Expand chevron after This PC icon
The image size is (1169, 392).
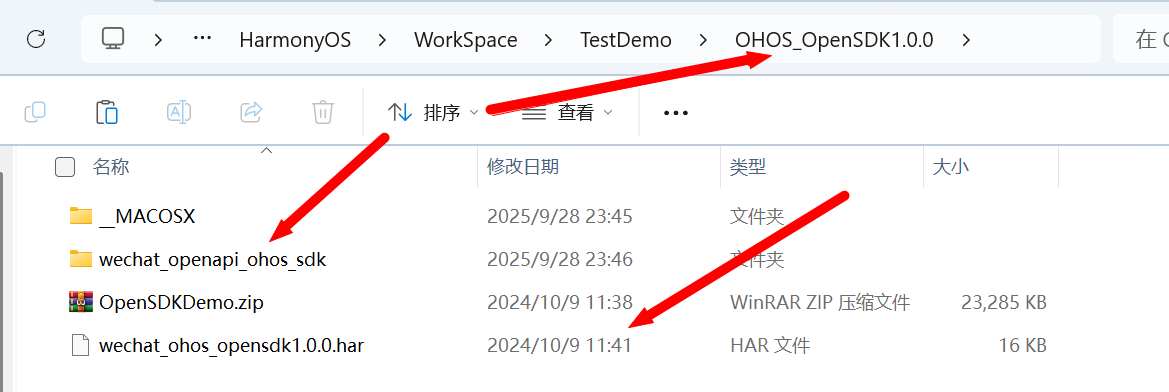tap(158, 39)
